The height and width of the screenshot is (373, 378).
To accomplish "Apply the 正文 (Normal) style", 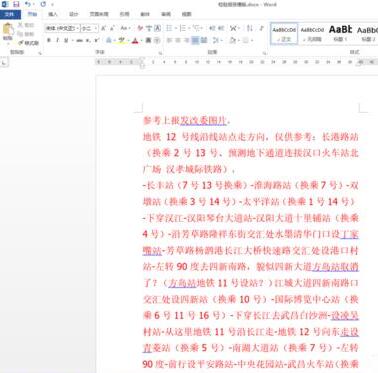I will coord(284,34).
